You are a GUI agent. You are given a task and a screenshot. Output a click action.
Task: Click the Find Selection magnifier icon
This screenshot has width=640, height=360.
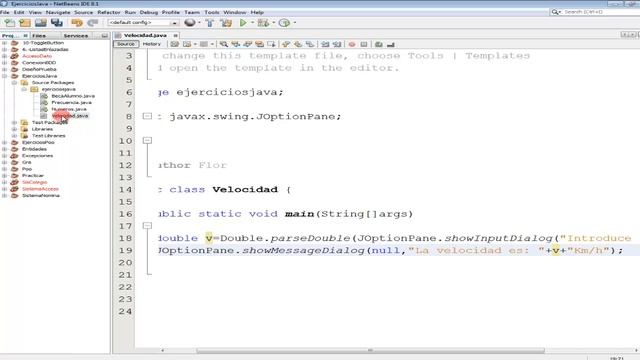click(224, 44)
